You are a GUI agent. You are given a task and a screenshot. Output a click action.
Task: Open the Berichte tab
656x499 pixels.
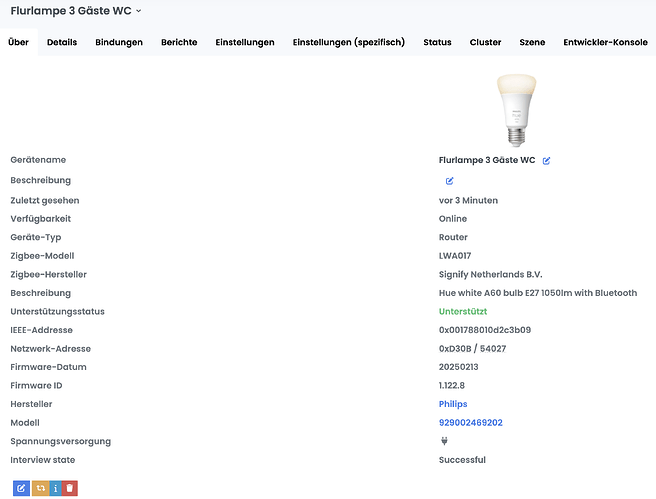[x=179, y=42]
